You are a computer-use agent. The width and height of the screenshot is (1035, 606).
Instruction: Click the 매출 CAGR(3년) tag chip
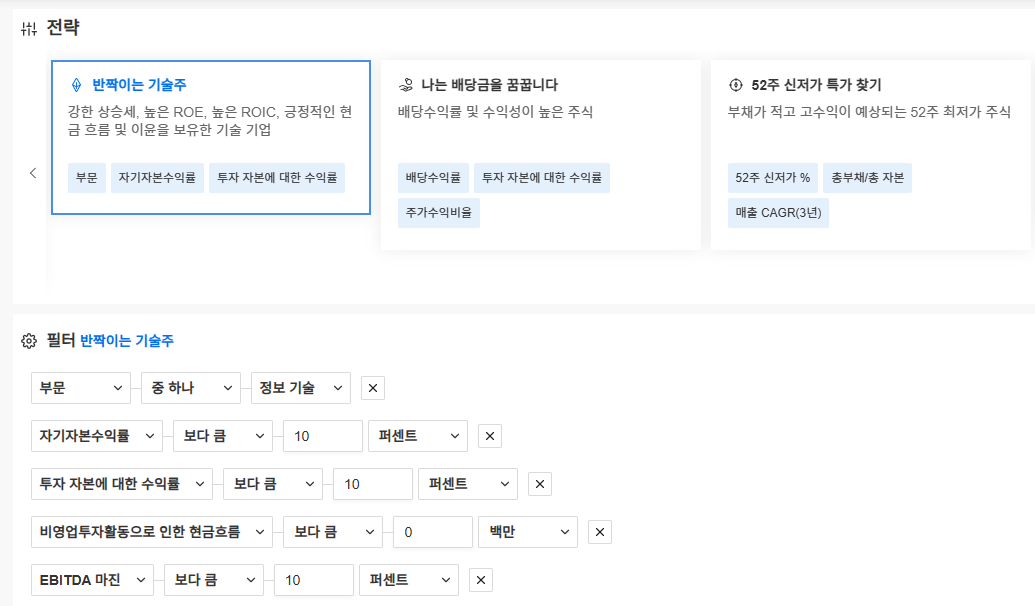point(778,213)
